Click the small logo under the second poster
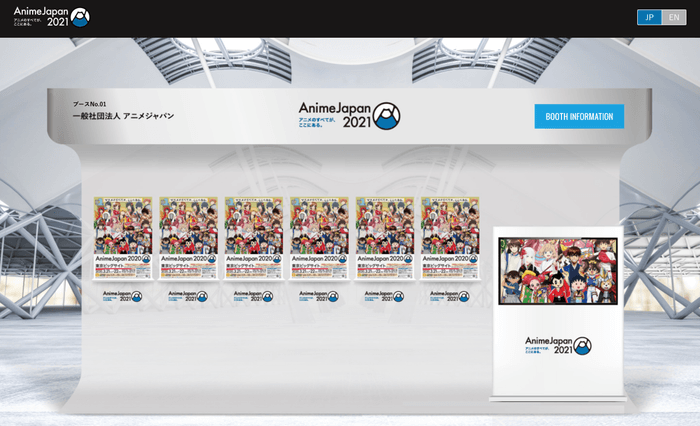 pos(188,296)
